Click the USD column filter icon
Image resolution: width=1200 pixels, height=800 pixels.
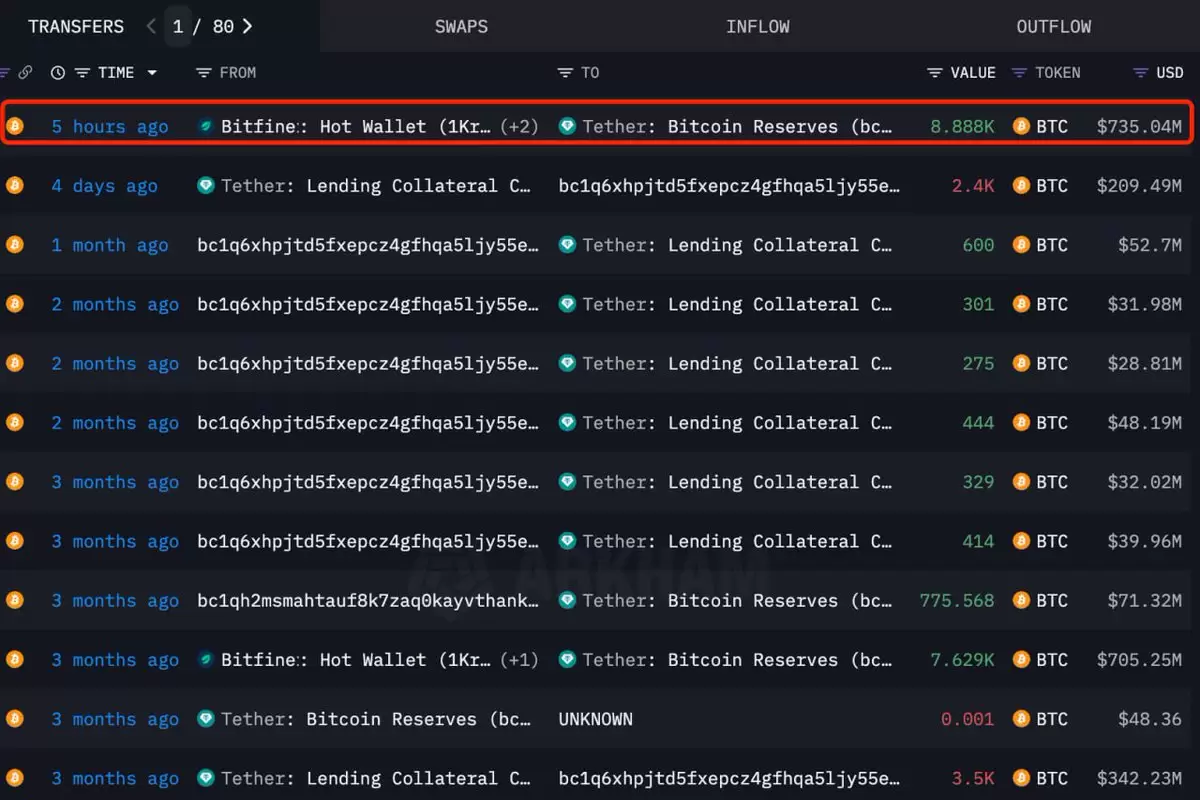[1140, 73]
